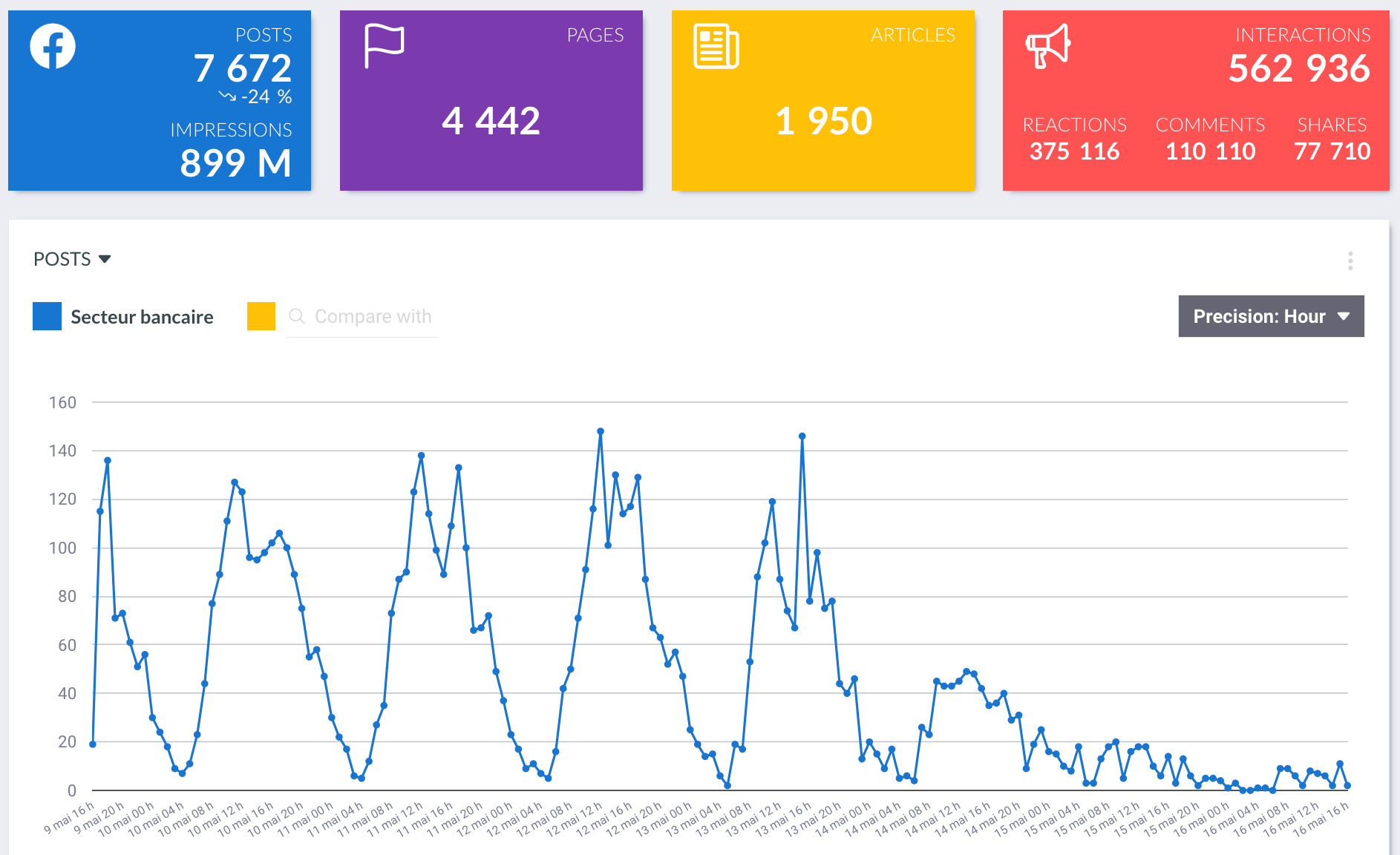Screen dimensions: 1400x855
Task: Click the newspaper icon on Articles card
Action: (x=716, y=46)
